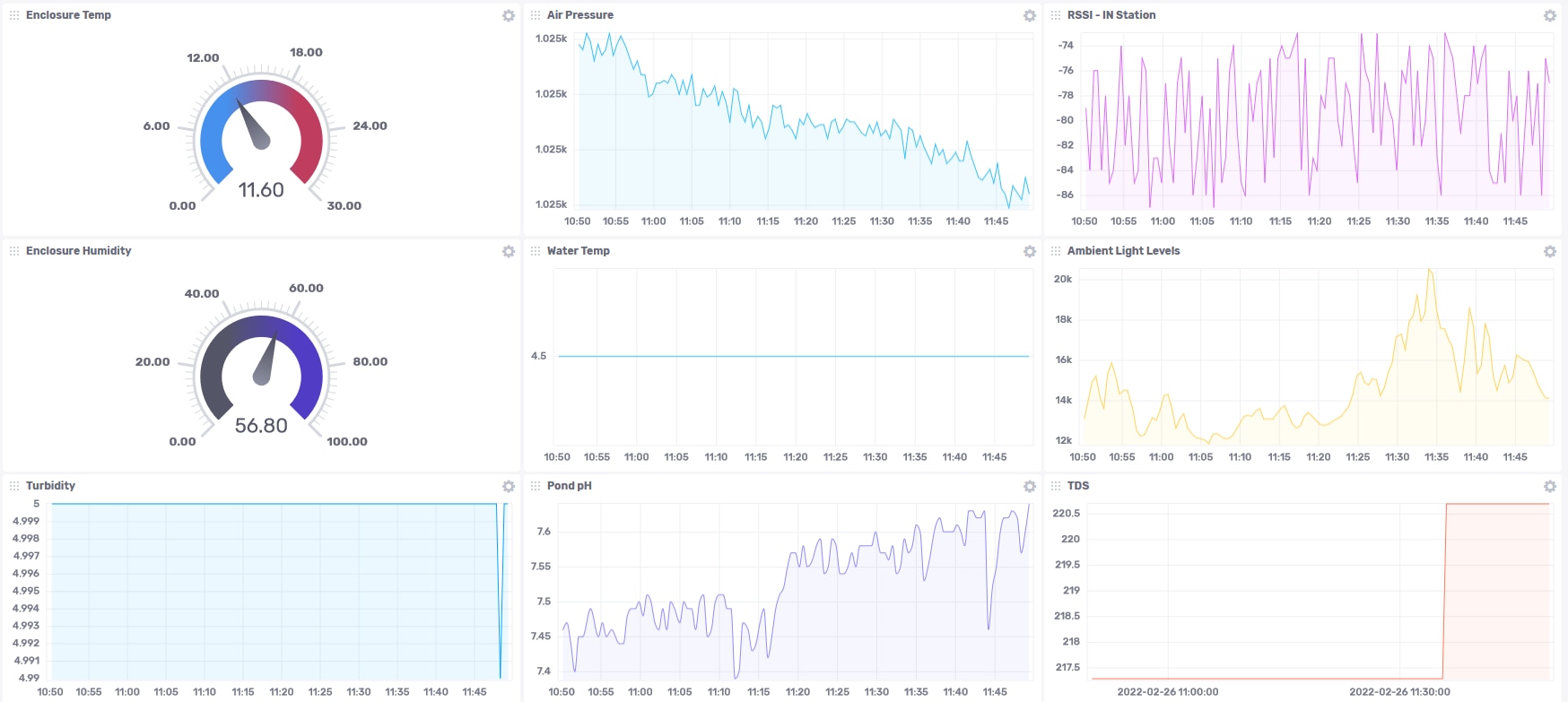Grab the drag handle of RSSI - IN Station cell
The width and height of the screenshot is (1568, 702).
click(x=1056, y=15)
